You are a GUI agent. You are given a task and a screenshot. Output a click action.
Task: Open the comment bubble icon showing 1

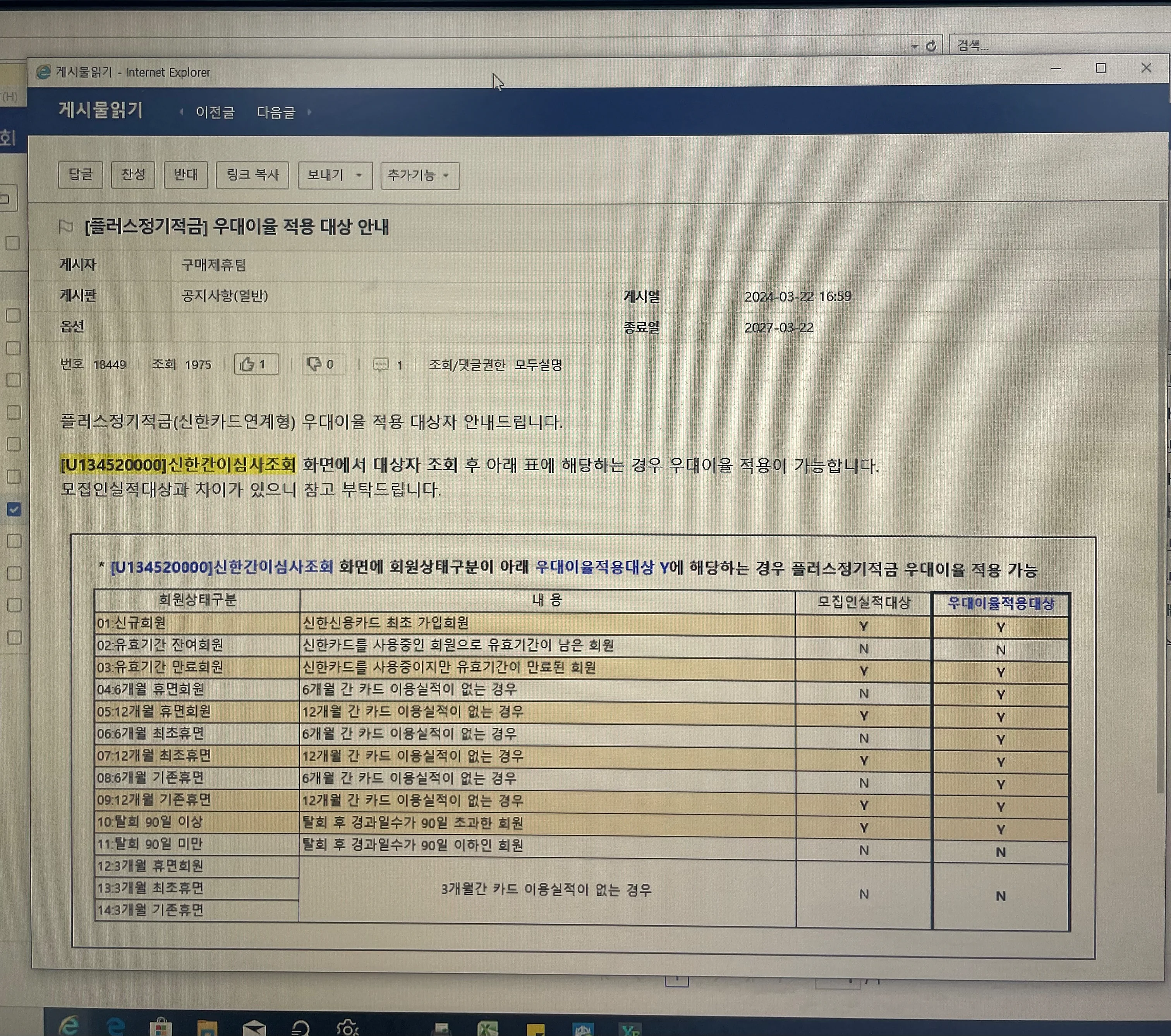pos(381,364)
